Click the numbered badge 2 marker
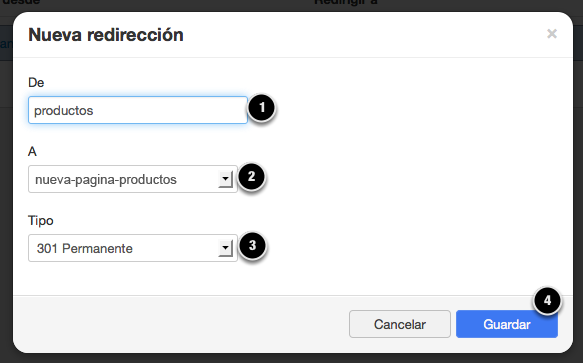The height and width of the screenshot is (363, 583). (x=252, y=177)
